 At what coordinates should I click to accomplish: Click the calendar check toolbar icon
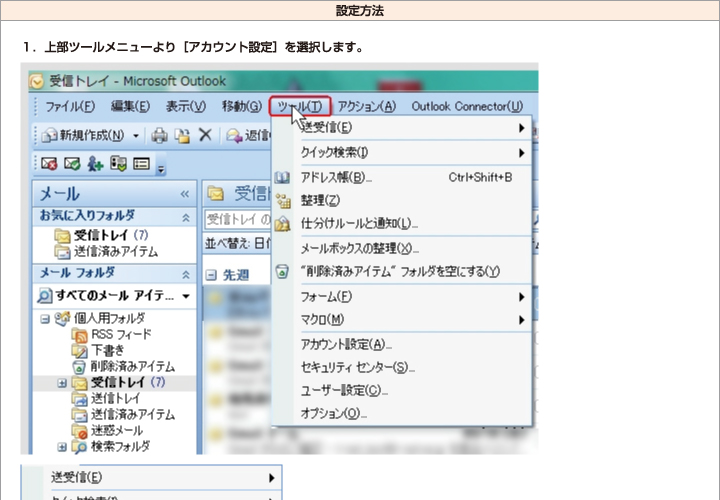click(118, 163)
